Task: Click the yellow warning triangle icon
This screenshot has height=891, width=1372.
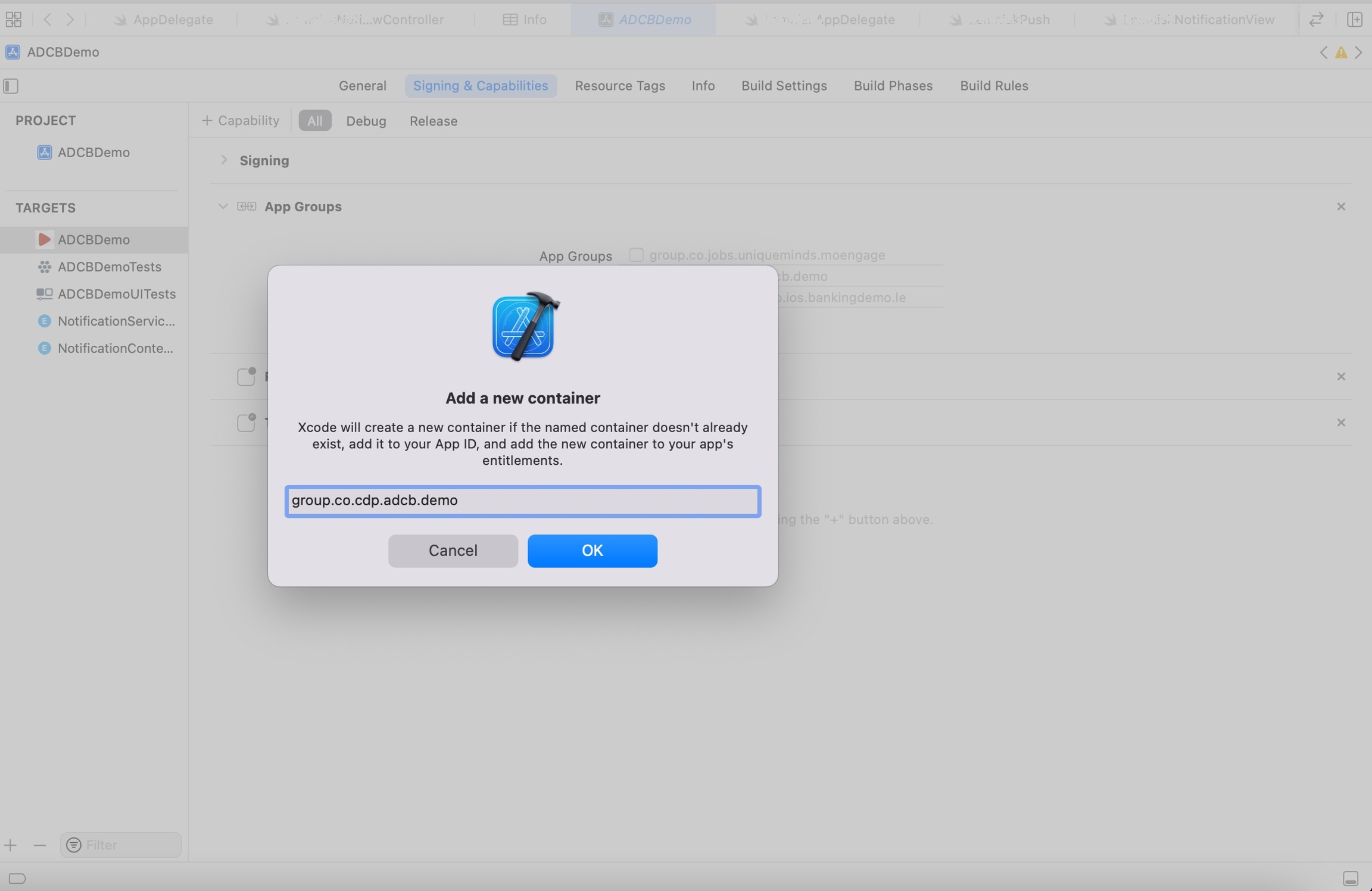Action: (x=1340, y=52)
